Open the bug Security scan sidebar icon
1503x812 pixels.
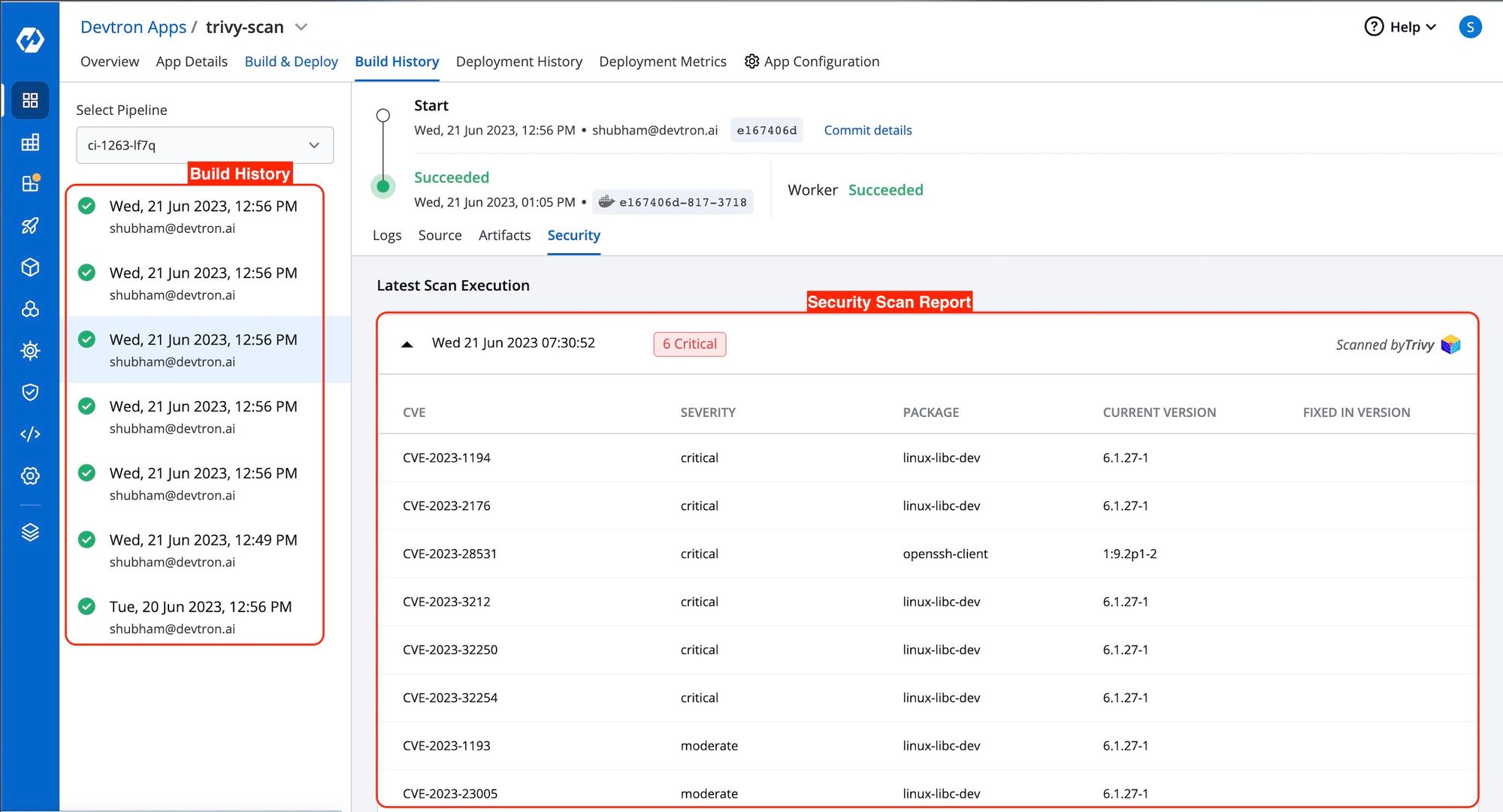[30, 351]
